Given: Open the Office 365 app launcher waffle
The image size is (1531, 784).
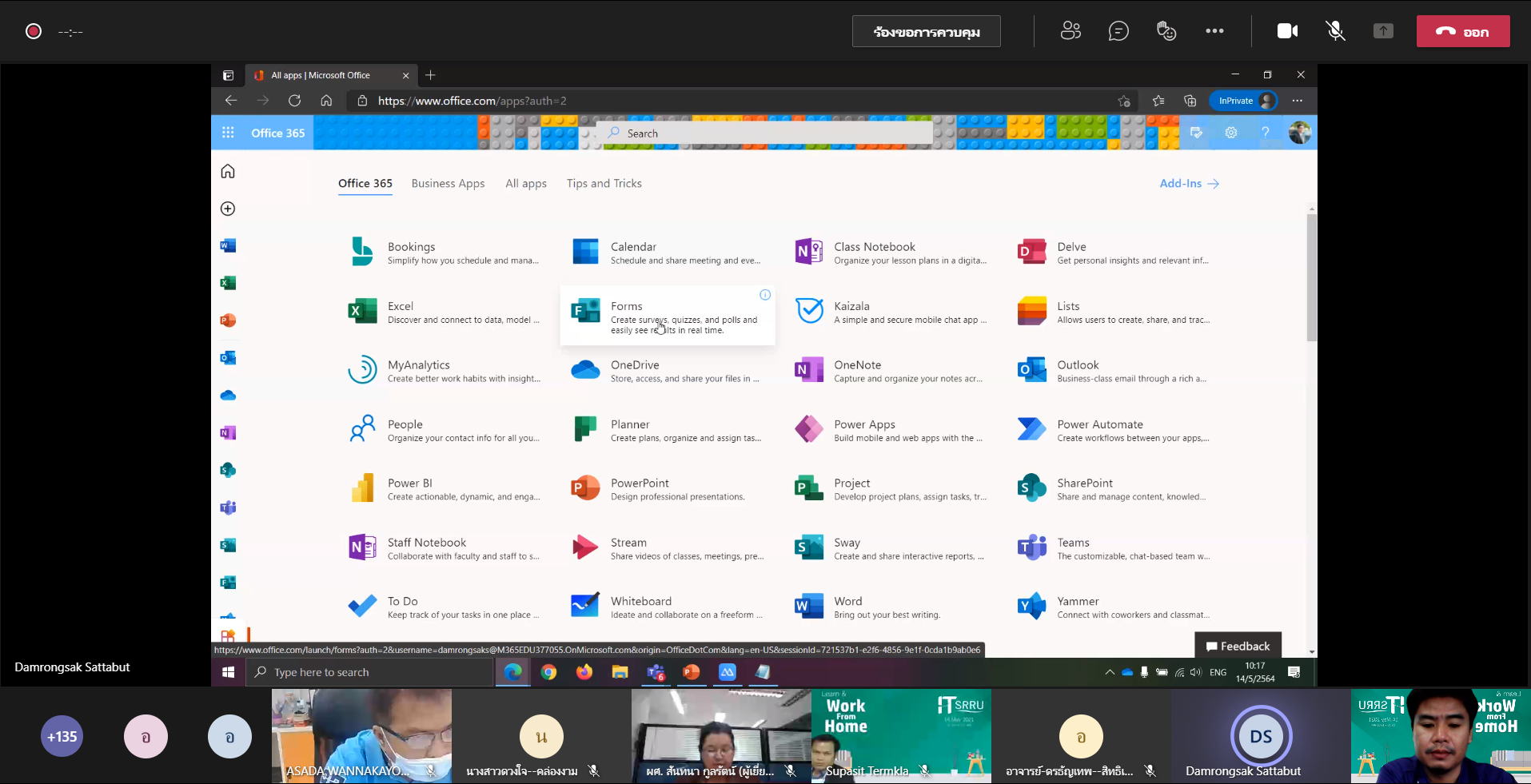Looking at the screenshot, I should click(228, 133).
